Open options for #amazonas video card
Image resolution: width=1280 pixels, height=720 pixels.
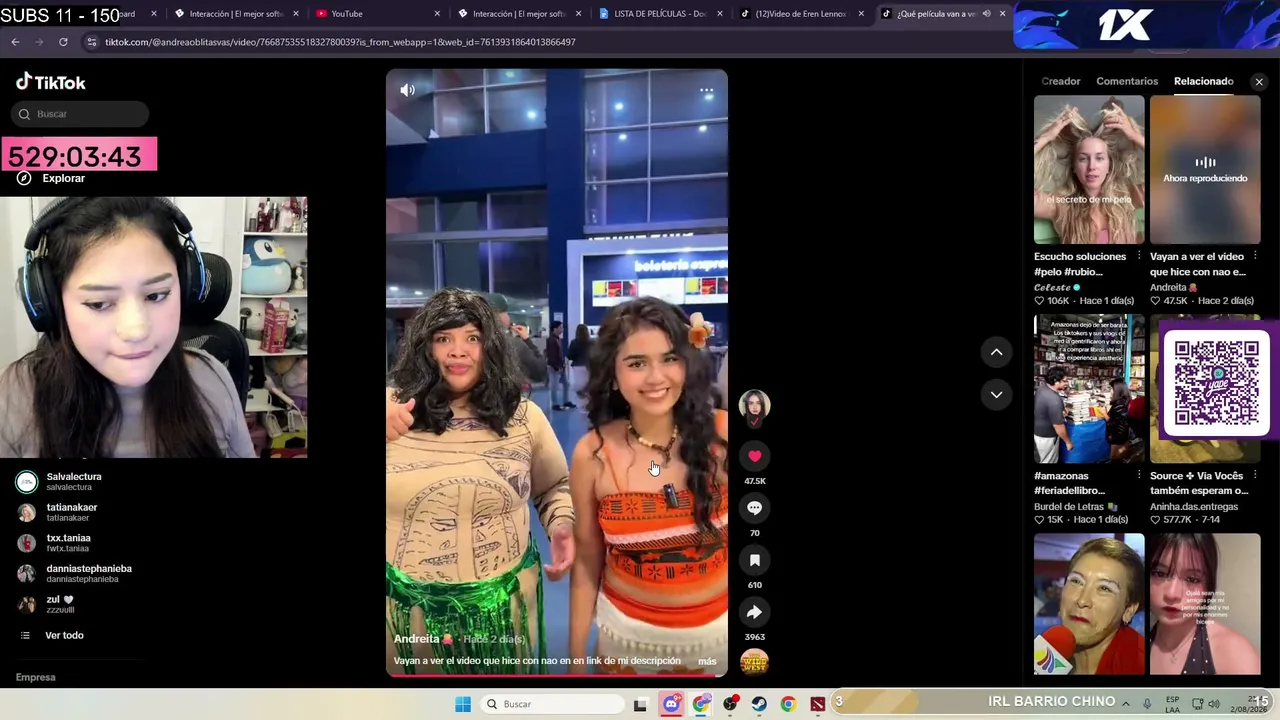click(1139, 476)
